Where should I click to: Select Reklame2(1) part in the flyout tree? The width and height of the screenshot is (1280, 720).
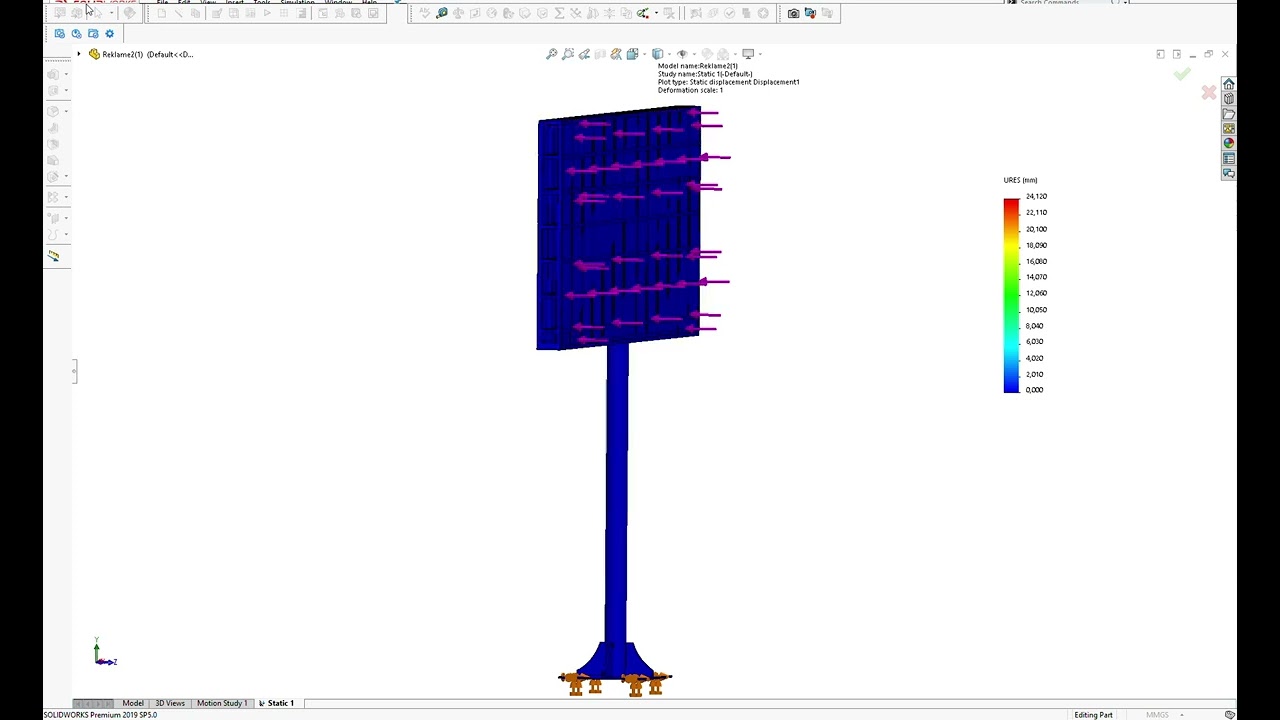tap(140, 54)
